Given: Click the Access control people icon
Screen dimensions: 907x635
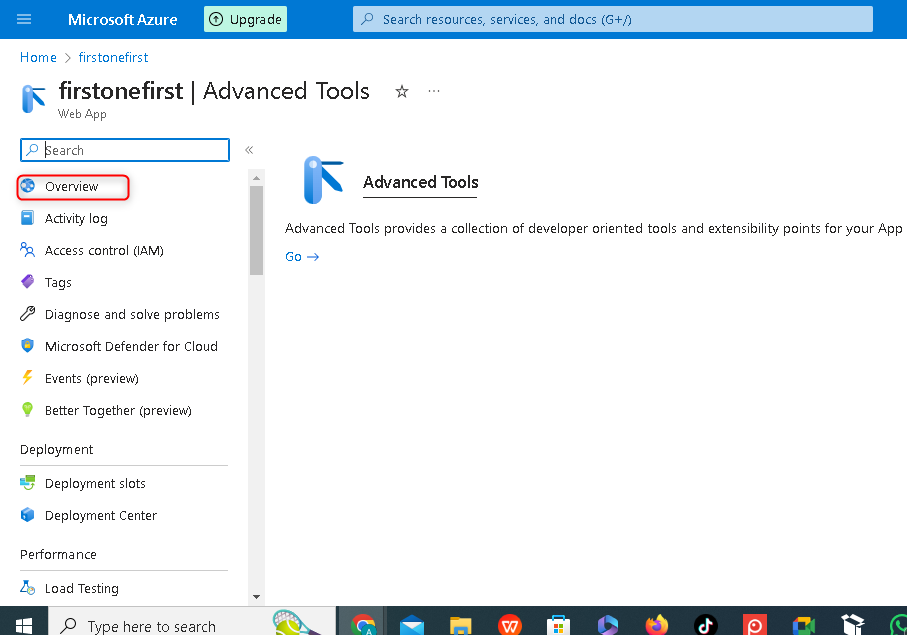Looking at the screenshot, I should (27, 250).
